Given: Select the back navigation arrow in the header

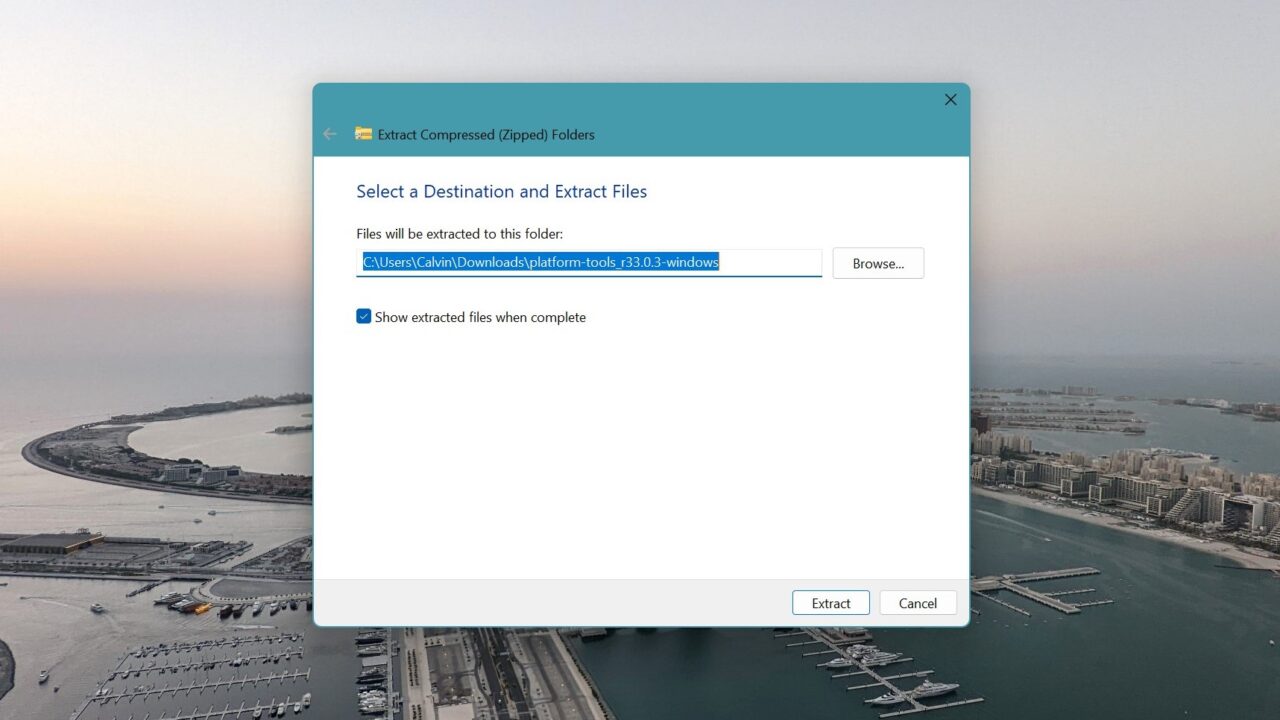Looking at the screenshot, I should pos(330,133).
